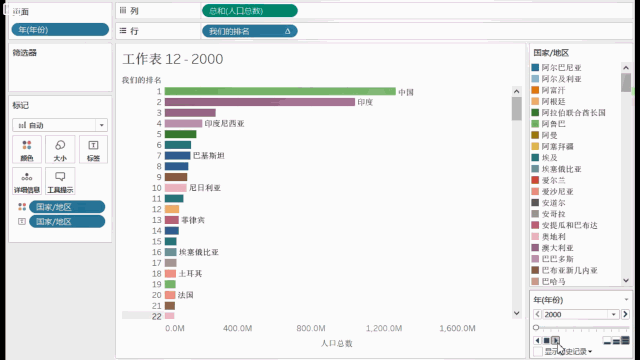The image size is (640, 360).
Task: Open the 颜色 color mark card
Action: (27, 150)
